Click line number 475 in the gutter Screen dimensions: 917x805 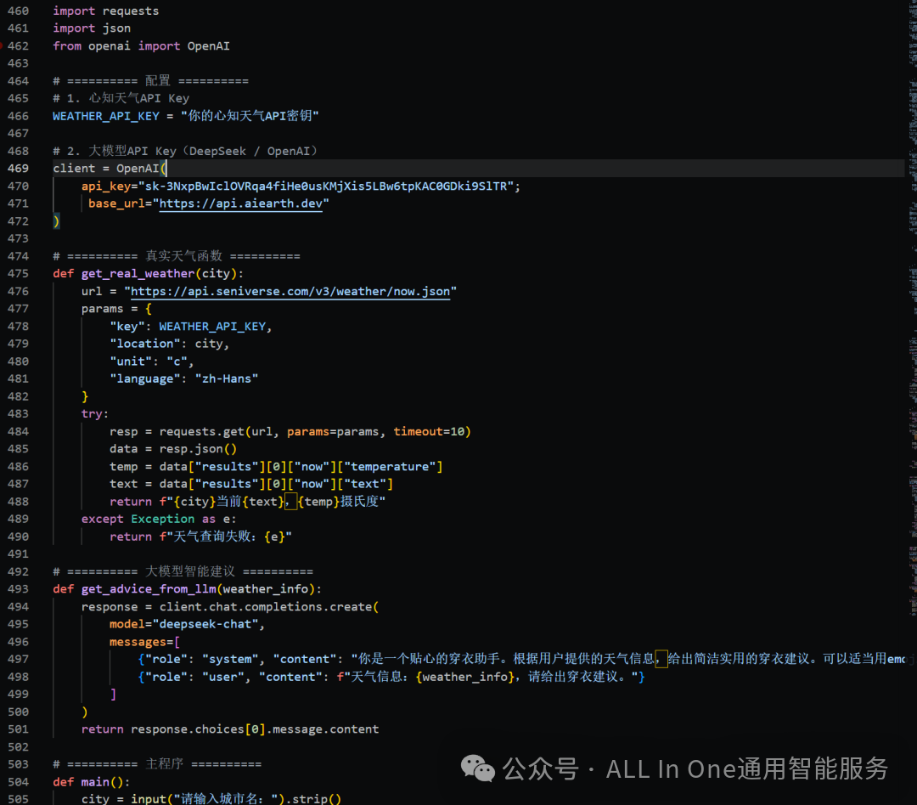18,274
